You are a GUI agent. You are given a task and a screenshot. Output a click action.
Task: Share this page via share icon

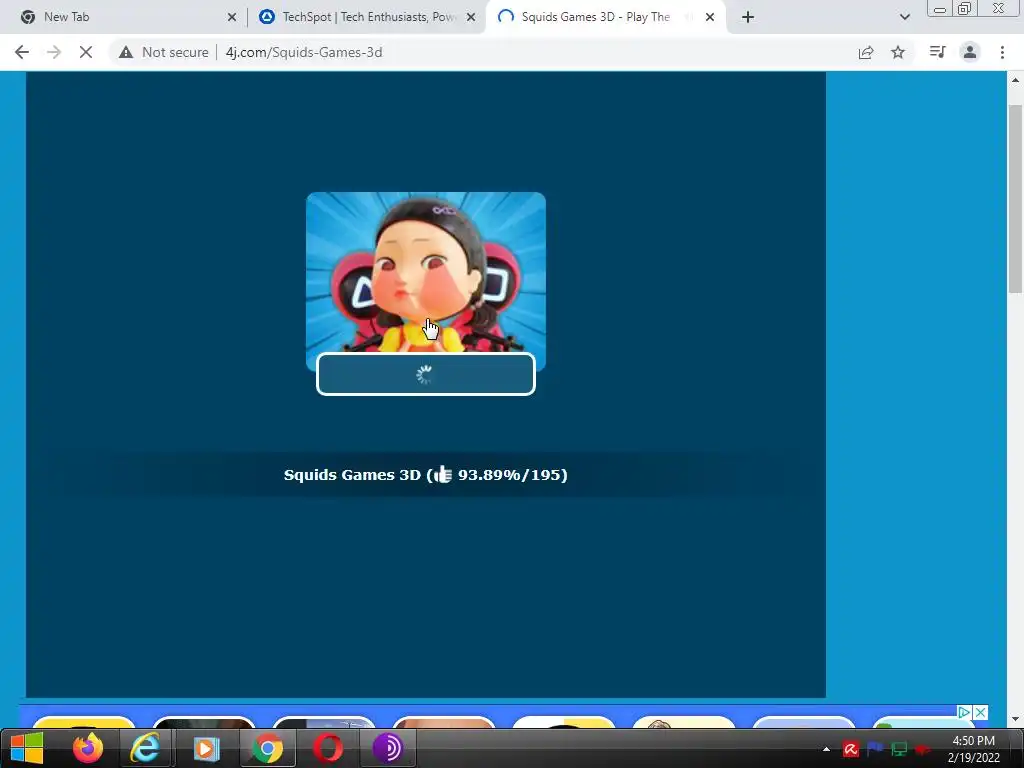[866, 52]
